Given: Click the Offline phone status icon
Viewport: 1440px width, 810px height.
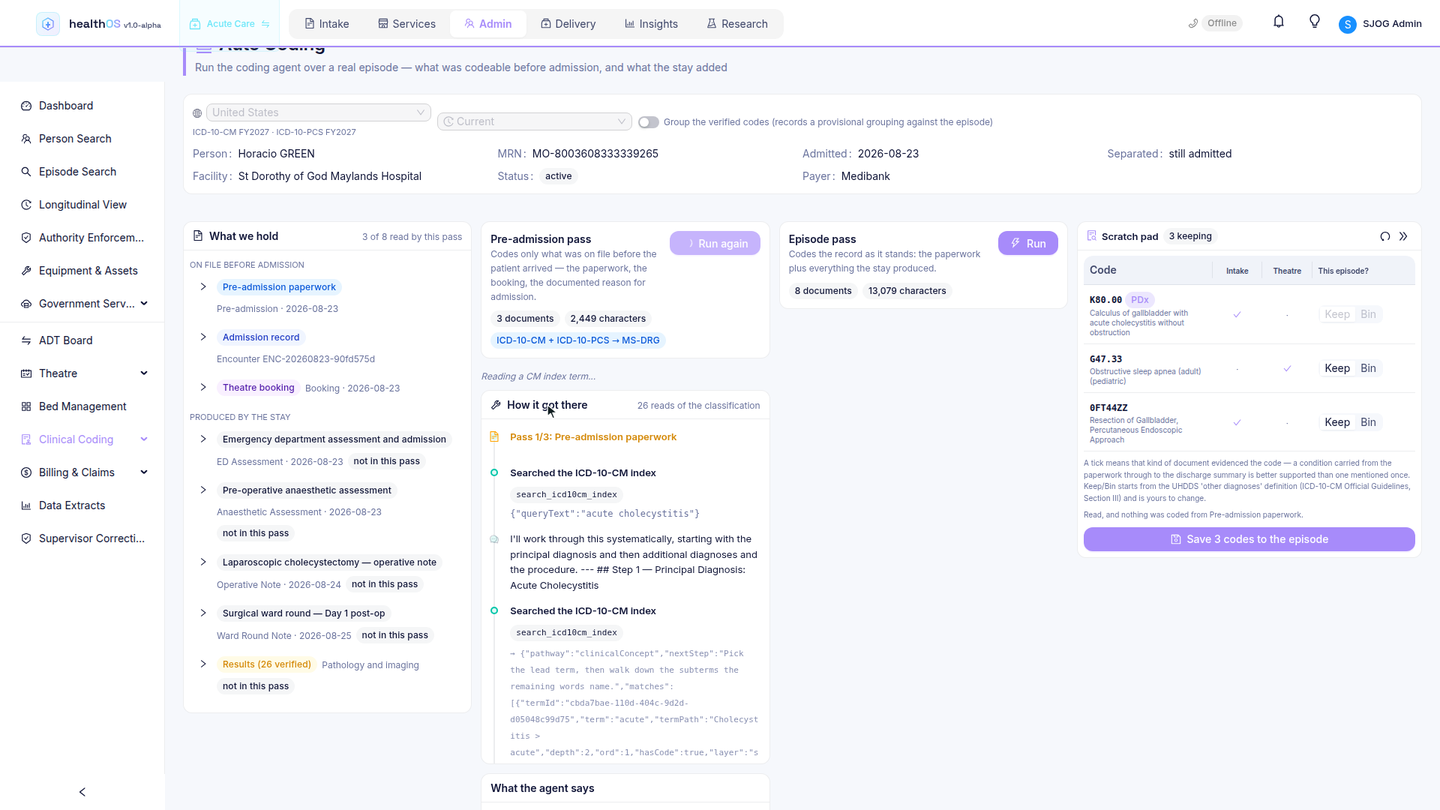Looking at the screenshot, I should pyautogui.click(x=1193, y=23).
